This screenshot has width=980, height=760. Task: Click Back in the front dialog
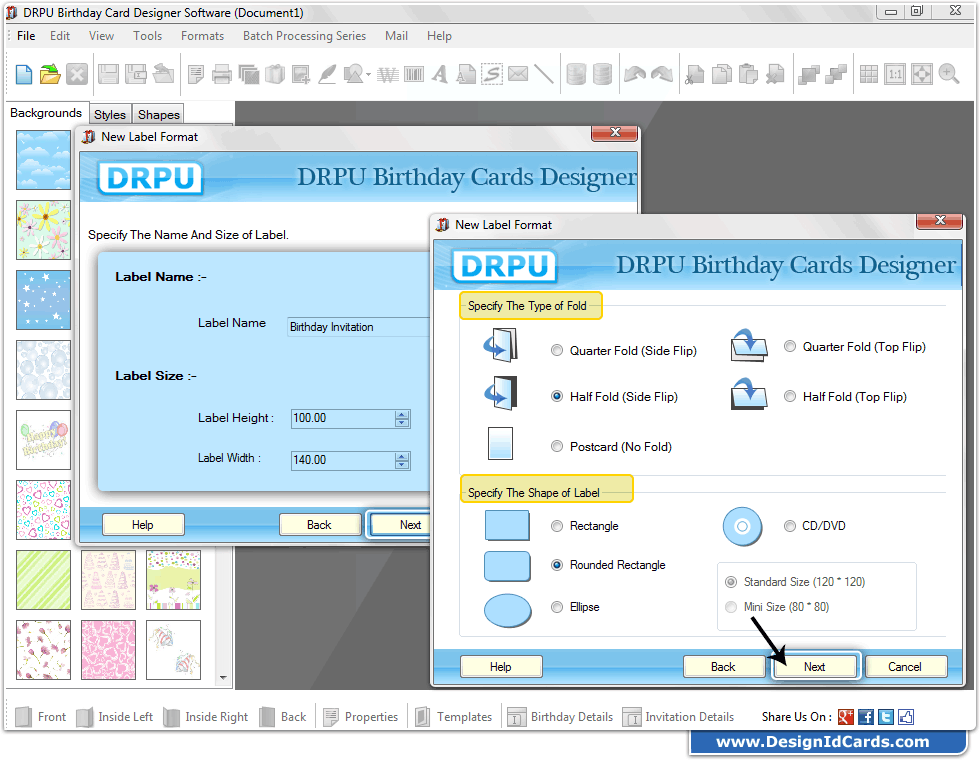[x=723, y=666]
